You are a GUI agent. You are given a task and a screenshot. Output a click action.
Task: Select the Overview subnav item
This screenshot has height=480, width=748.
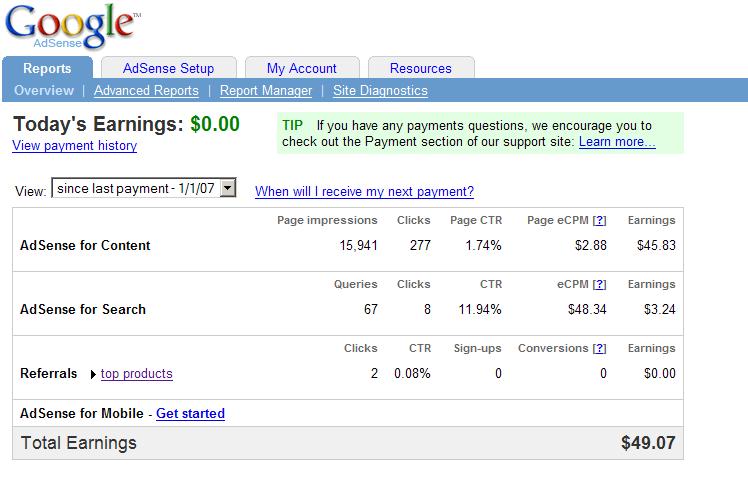44,90
